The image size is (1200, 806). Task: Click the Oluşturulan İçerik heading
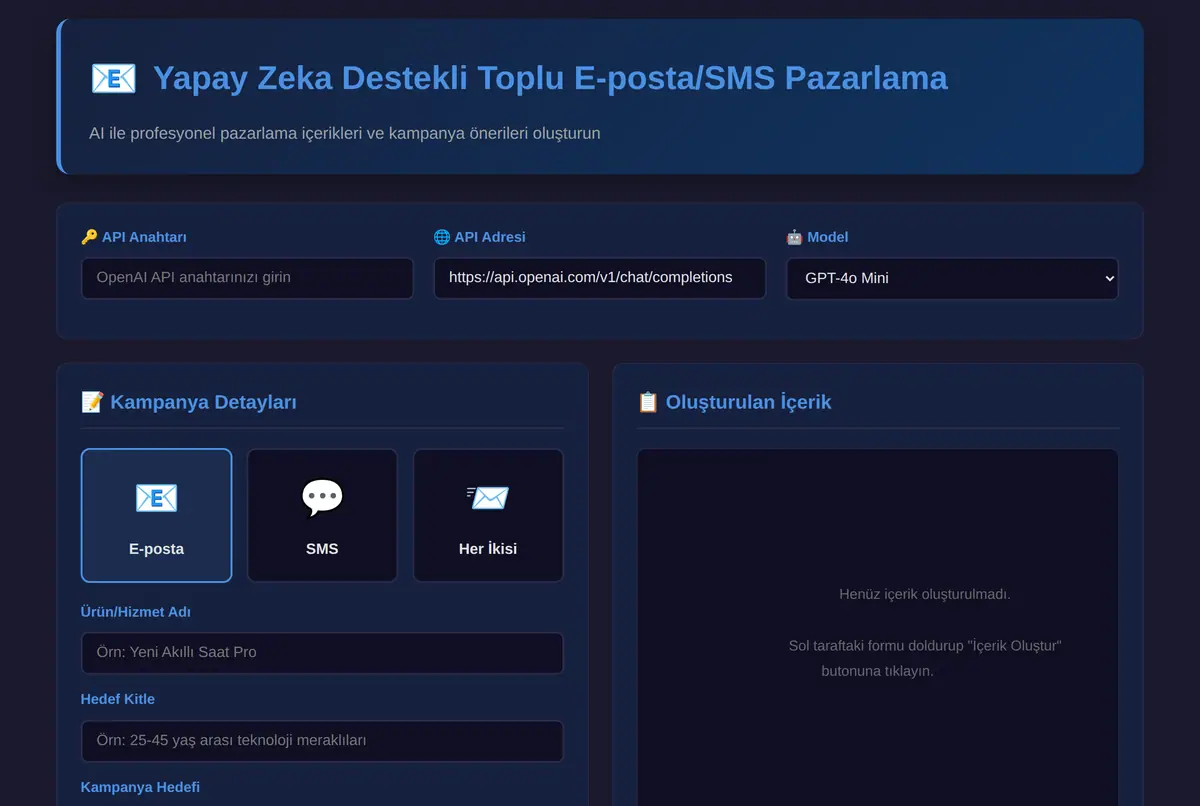point(748,402)
